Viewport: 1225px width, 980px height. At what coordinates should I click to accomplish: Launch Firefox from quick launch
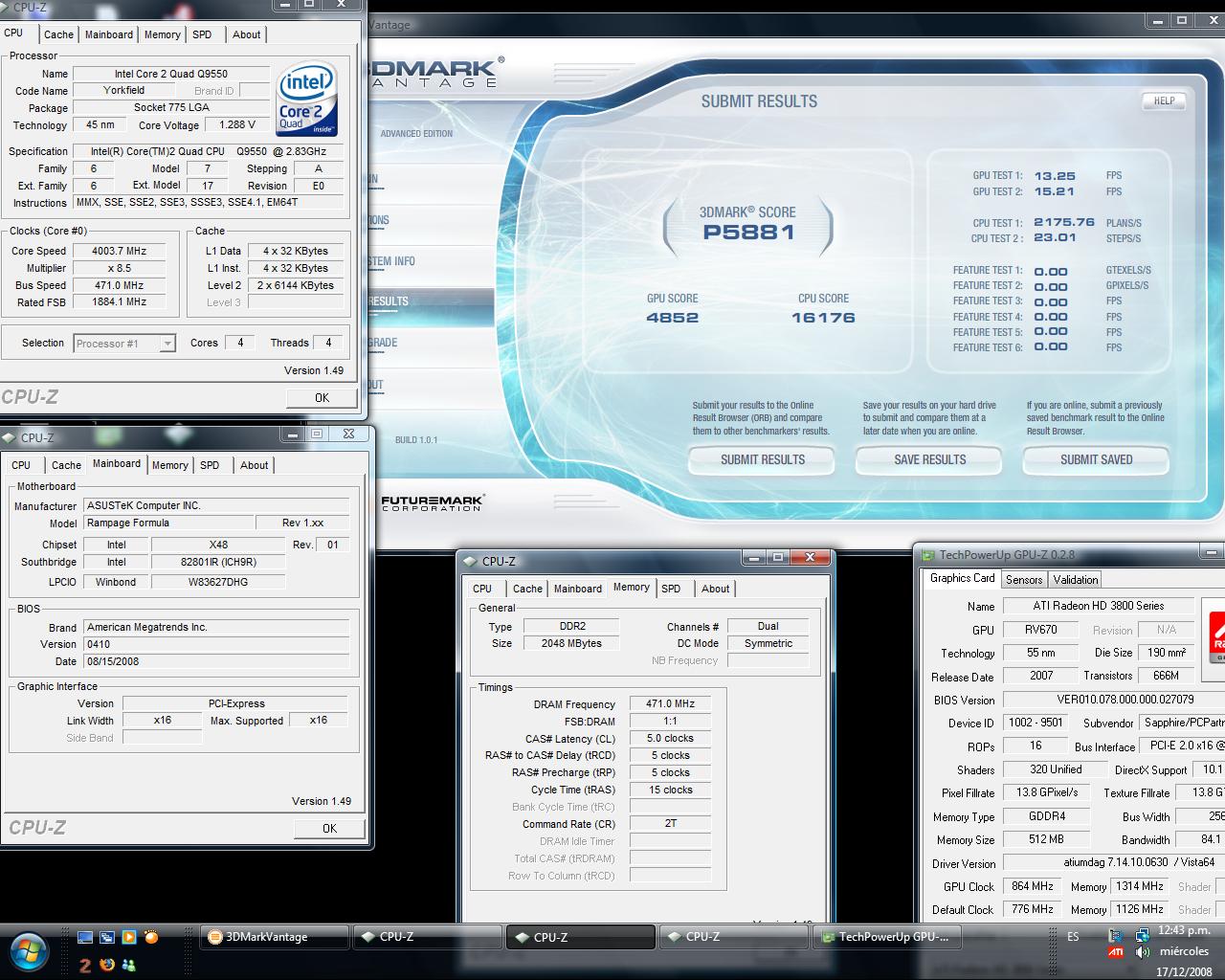(x=107, y=965)
